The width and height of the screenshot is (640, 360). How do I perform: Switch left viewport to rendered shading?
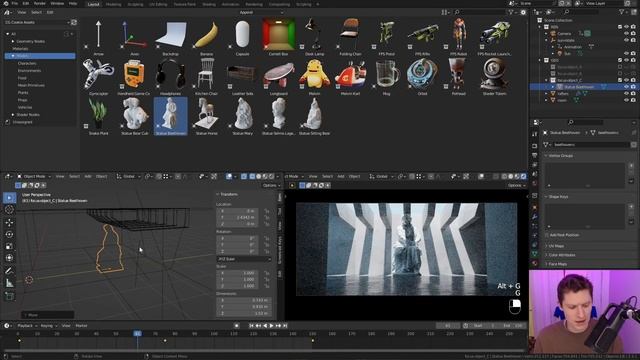point(271,176)
